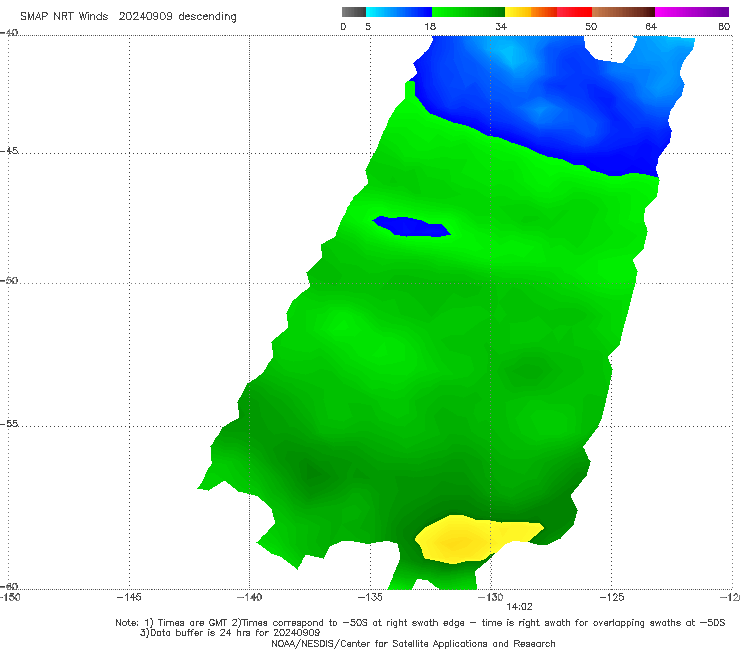Click the longitude label "-125"
Viewport: 740px width, 650px height.
[x=612, y=597]
